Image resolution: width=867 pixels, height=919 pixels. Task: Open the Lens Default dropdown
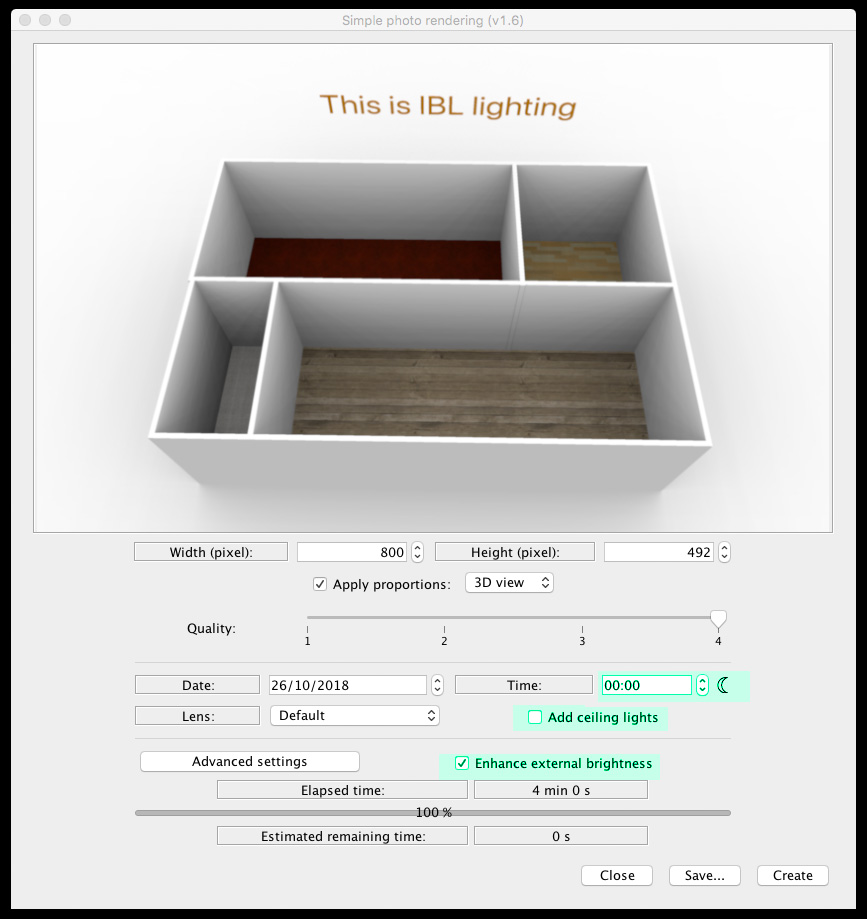[355, 716]
